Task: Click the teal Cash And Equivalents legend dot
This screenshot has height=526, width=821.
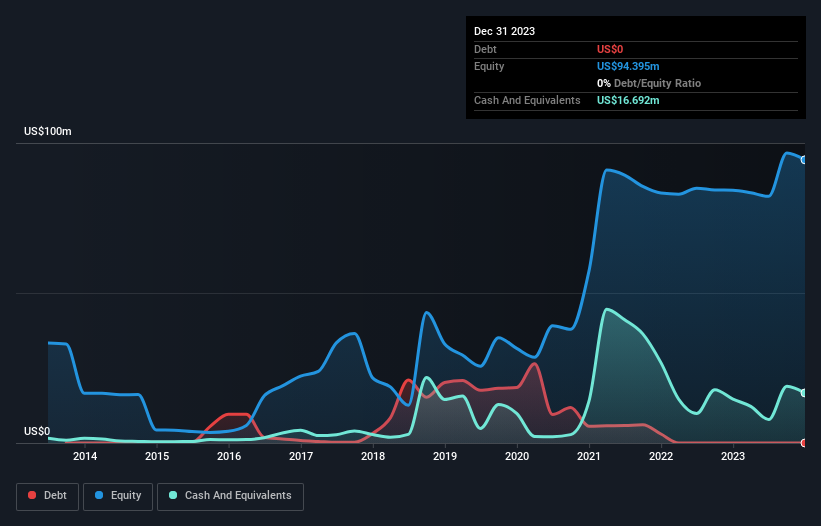Action: pos(173,495)
